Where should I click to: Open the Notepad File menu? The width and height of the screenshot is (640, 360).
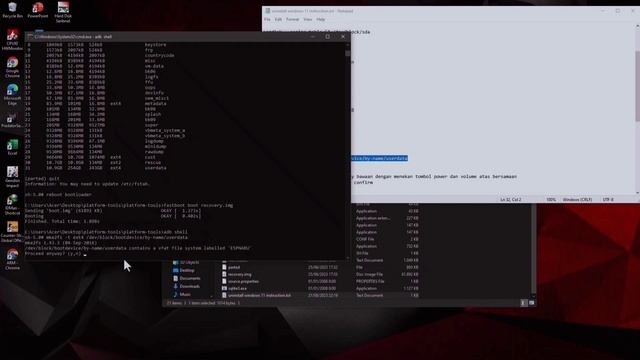click(x=267, y=20)
